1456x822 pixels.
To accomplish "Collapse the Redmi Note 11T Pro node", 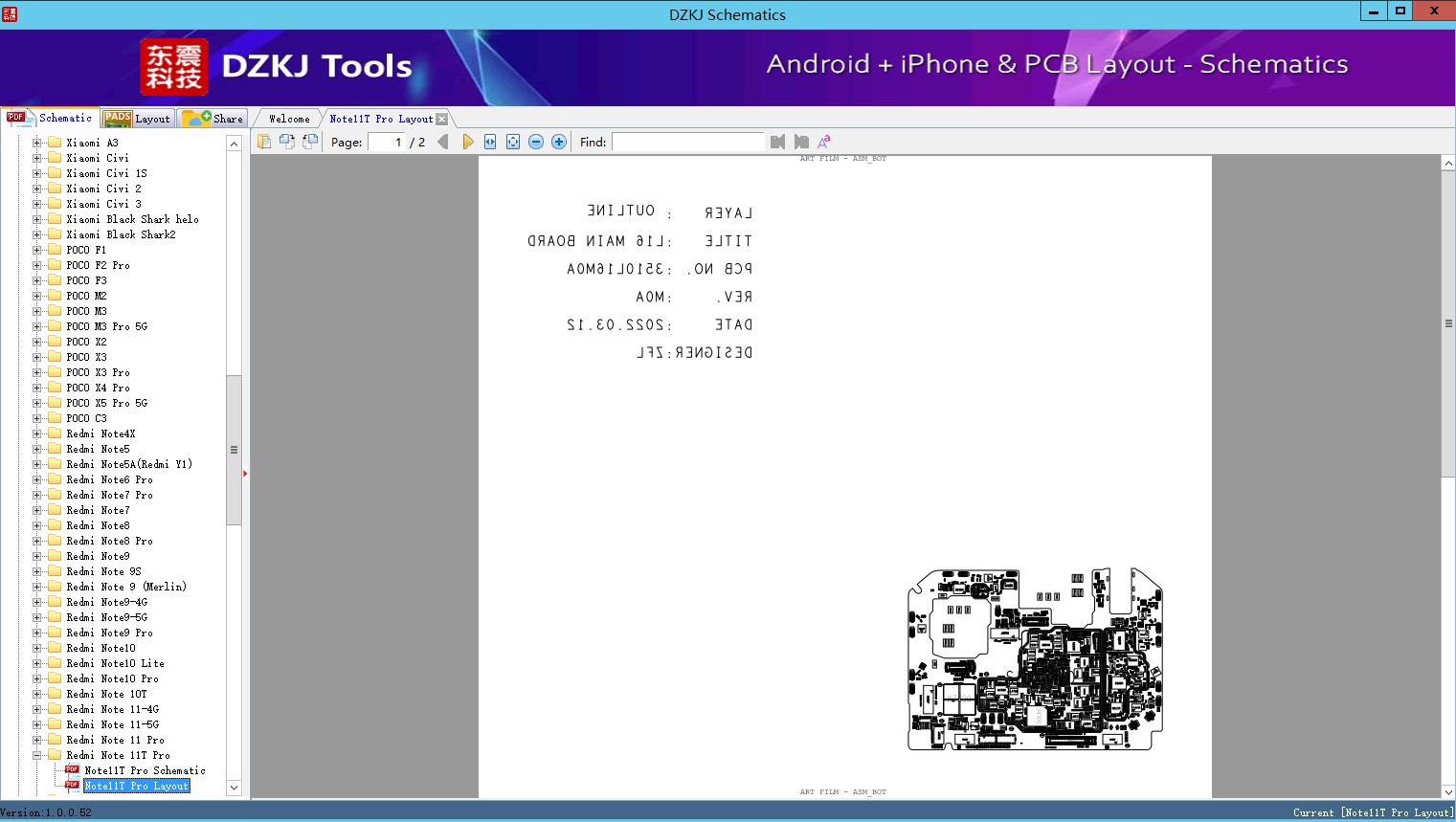I will (36, 755).
